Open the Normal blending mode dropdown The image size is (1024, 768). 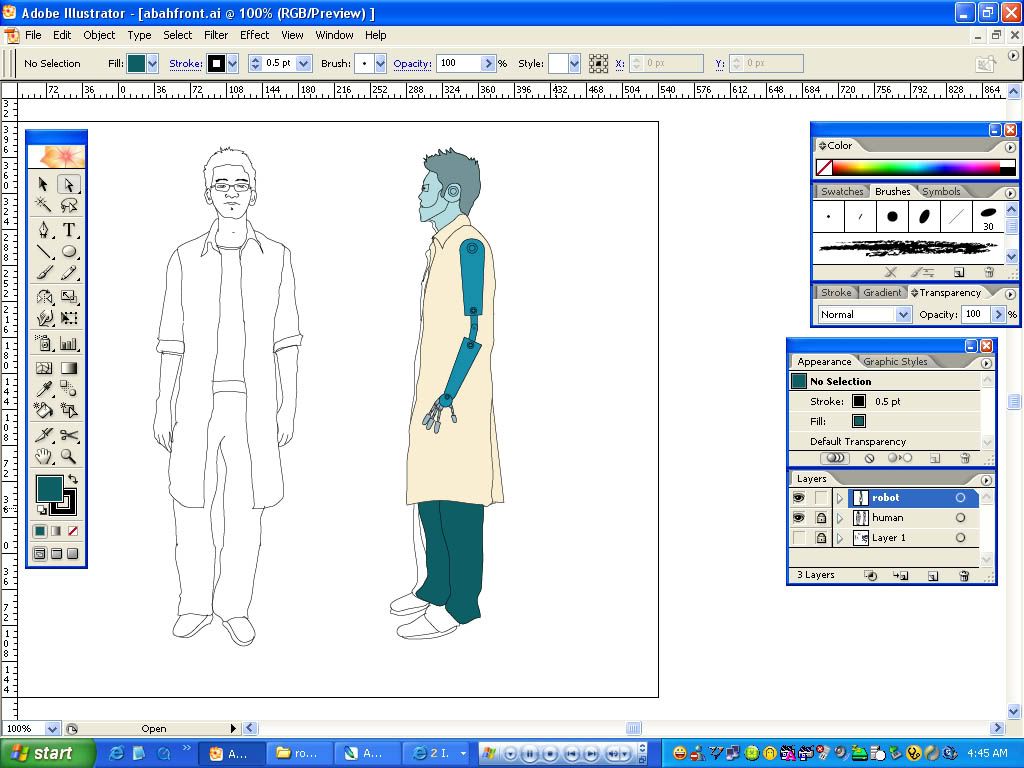point(903,315)
